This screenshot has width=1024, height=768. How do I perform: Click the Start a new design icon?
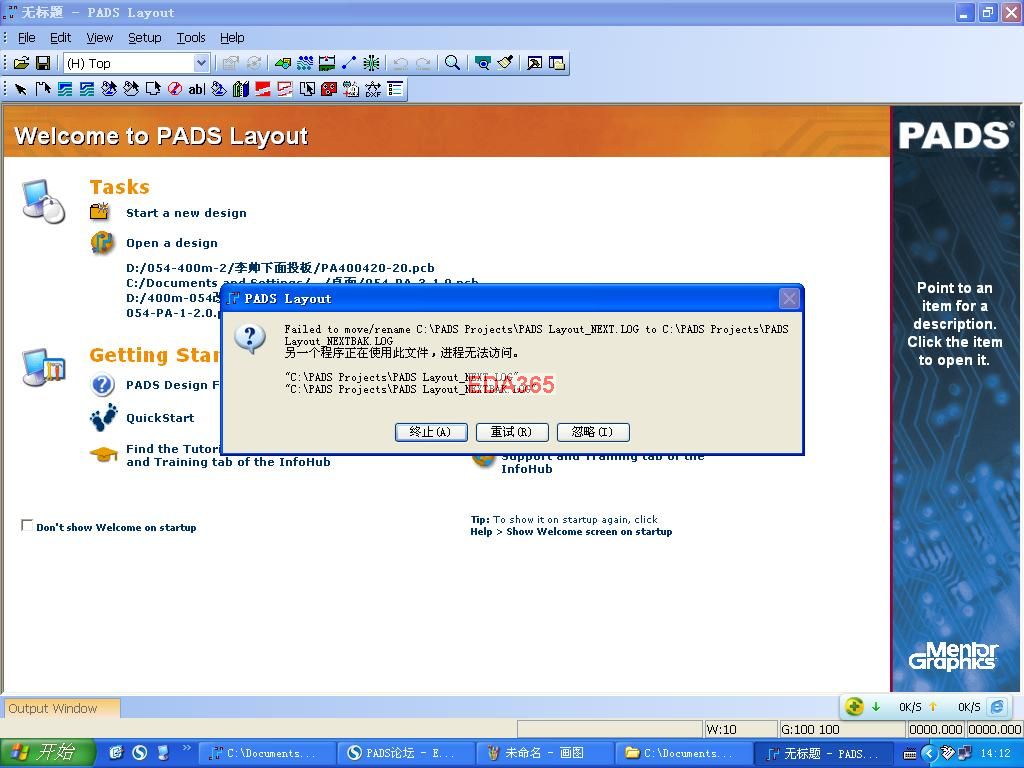(100, 212)
